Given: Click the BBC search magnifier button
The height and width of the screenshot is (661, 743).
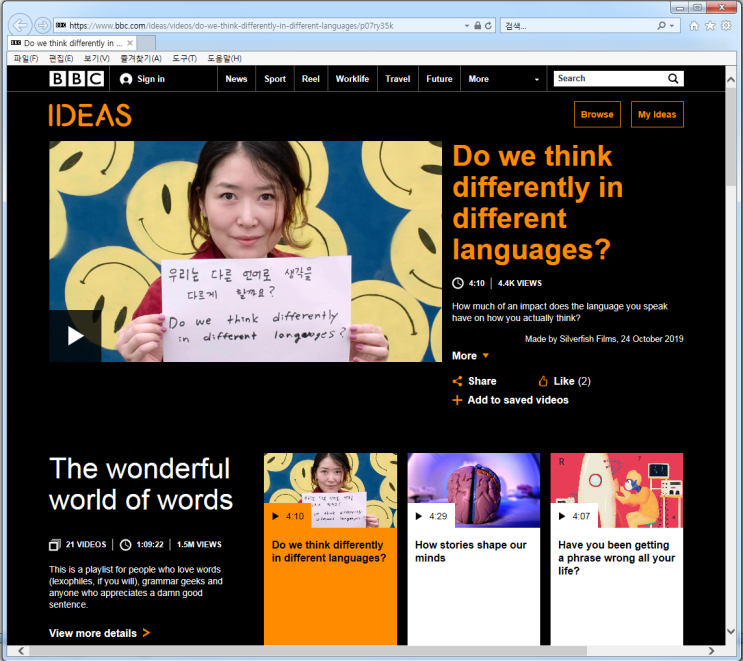Looking at the screenshot, I should (673, 79).
